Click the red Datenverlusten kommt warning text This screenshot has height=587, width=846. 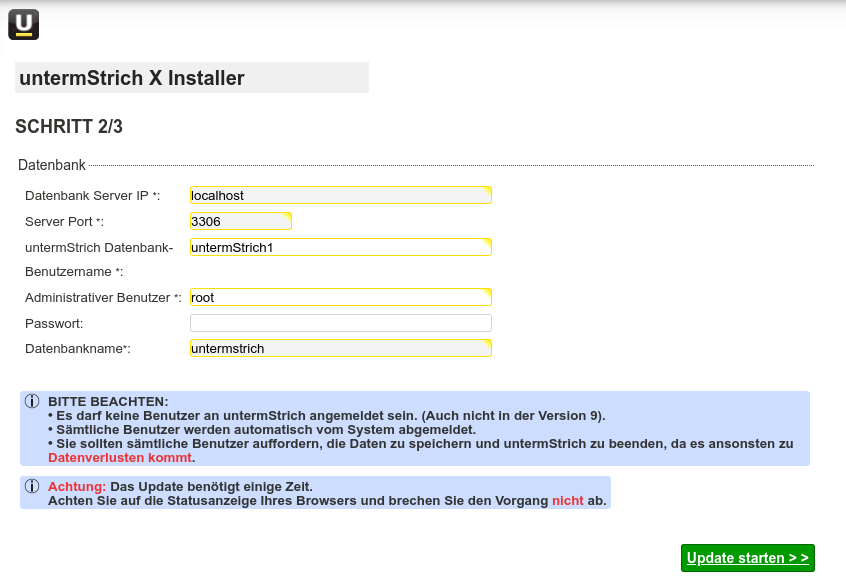click(120, 457)
